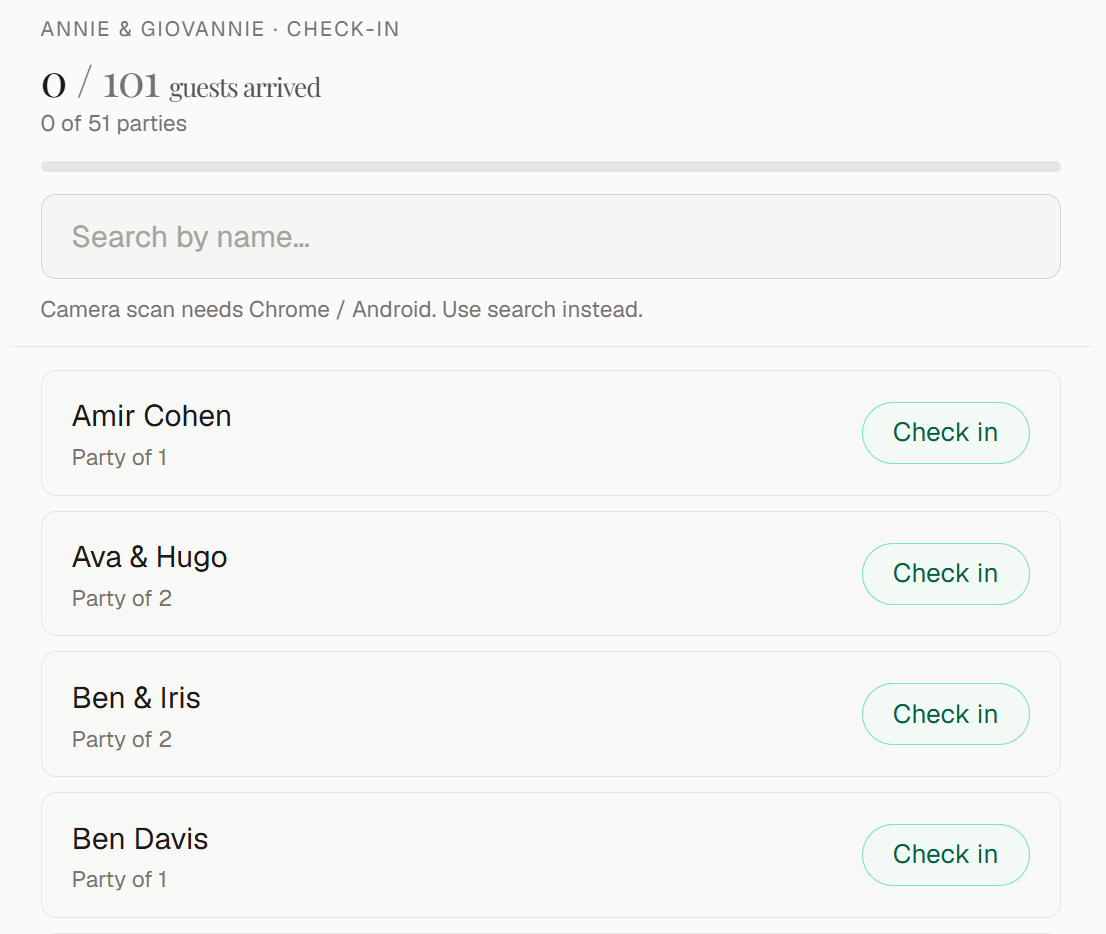Check in Amir Cohen
Screen dimensions: 1106x934
click(x=945, y=432)
